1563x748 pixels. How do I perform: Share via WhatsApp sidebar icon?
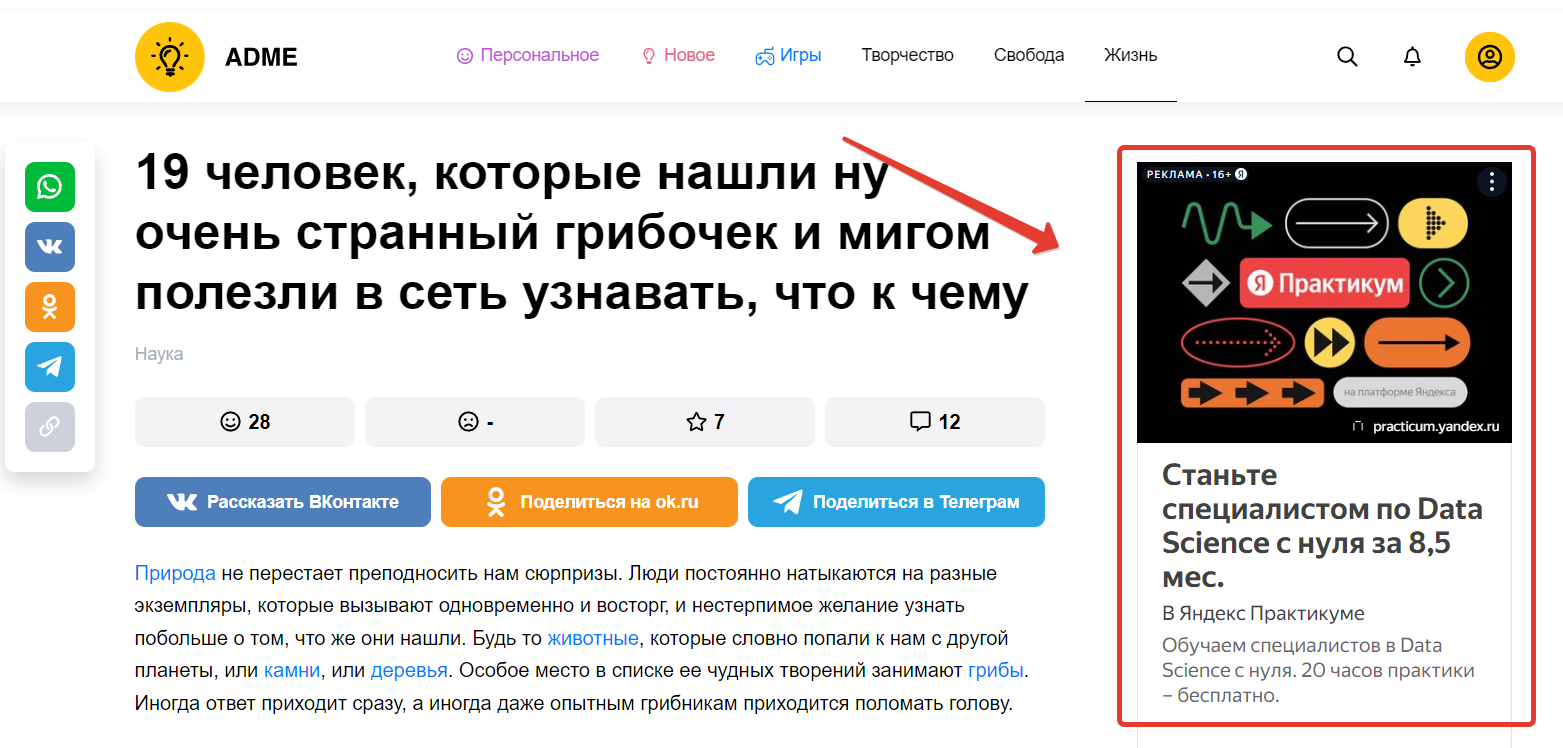[x=50, y=187]
